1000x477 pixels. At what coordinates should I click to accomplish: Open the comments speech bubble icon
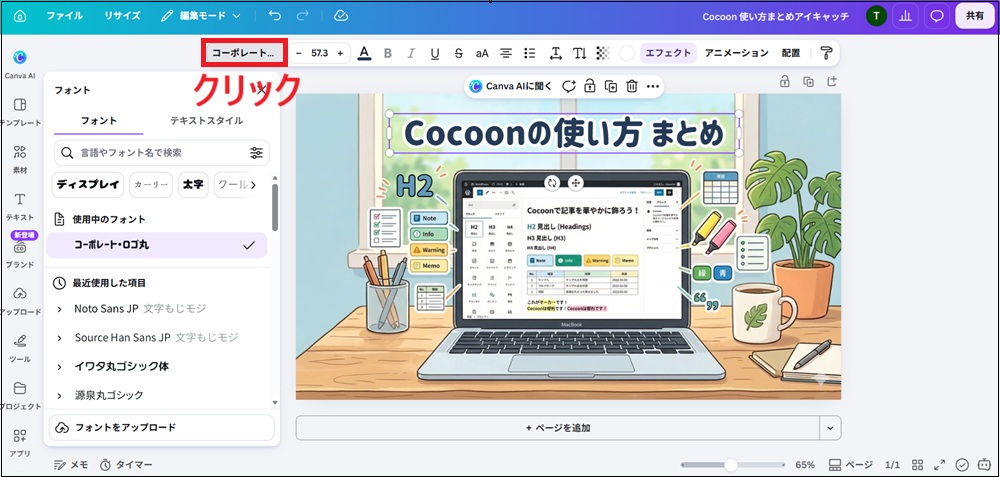pyautogui.click(x=936, y=17)
